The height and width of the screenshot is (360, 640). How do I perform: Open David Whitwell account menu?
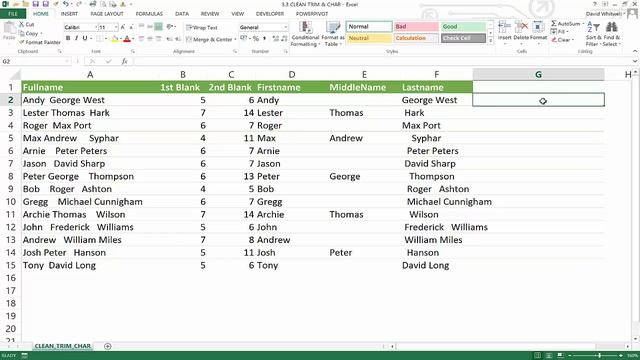(605, 14)
